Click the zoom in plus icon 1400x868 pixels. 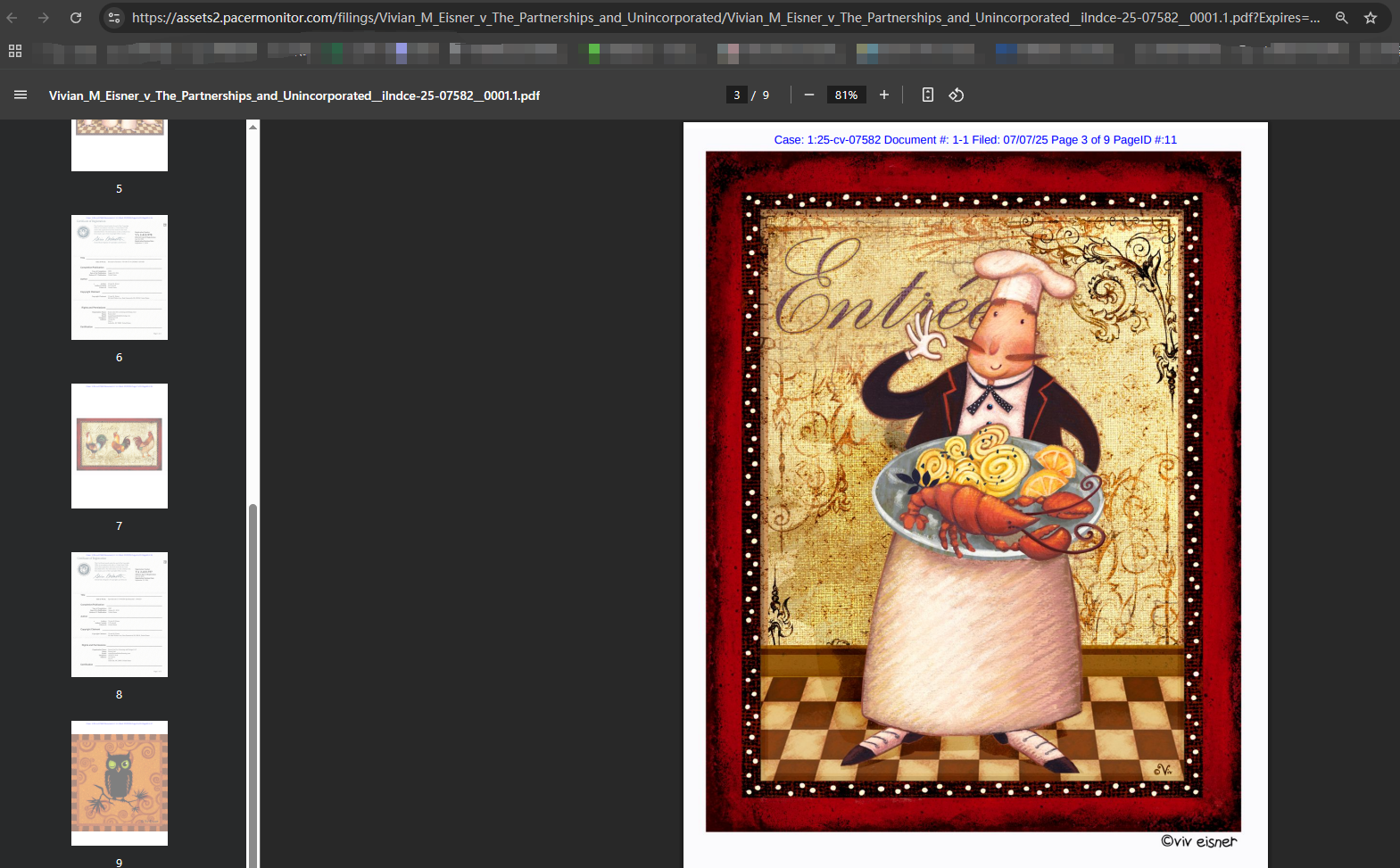pos(884,95)
